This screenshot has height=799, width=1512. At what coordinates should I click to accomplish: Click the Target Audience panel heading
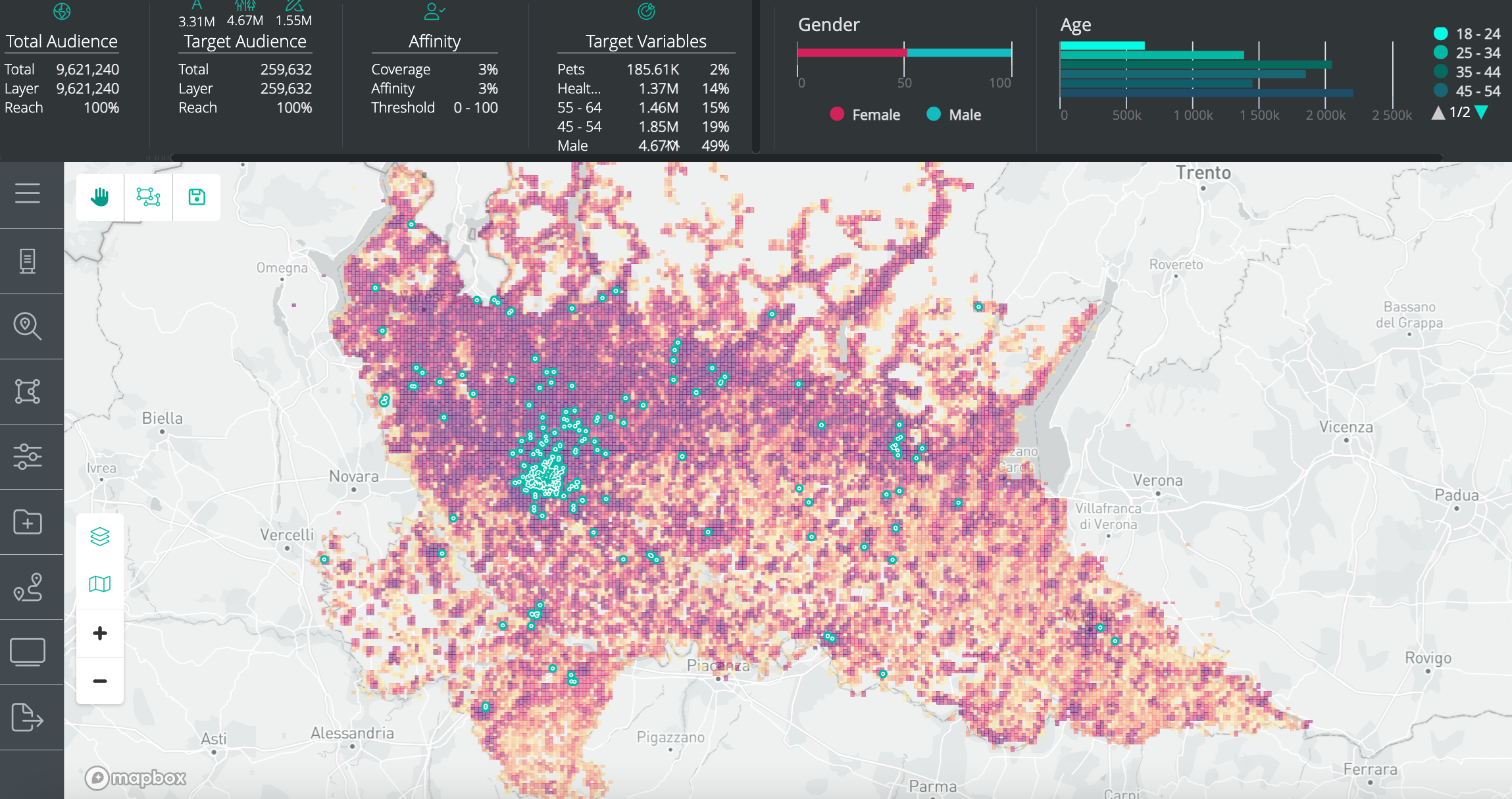[x=245, y=41]
